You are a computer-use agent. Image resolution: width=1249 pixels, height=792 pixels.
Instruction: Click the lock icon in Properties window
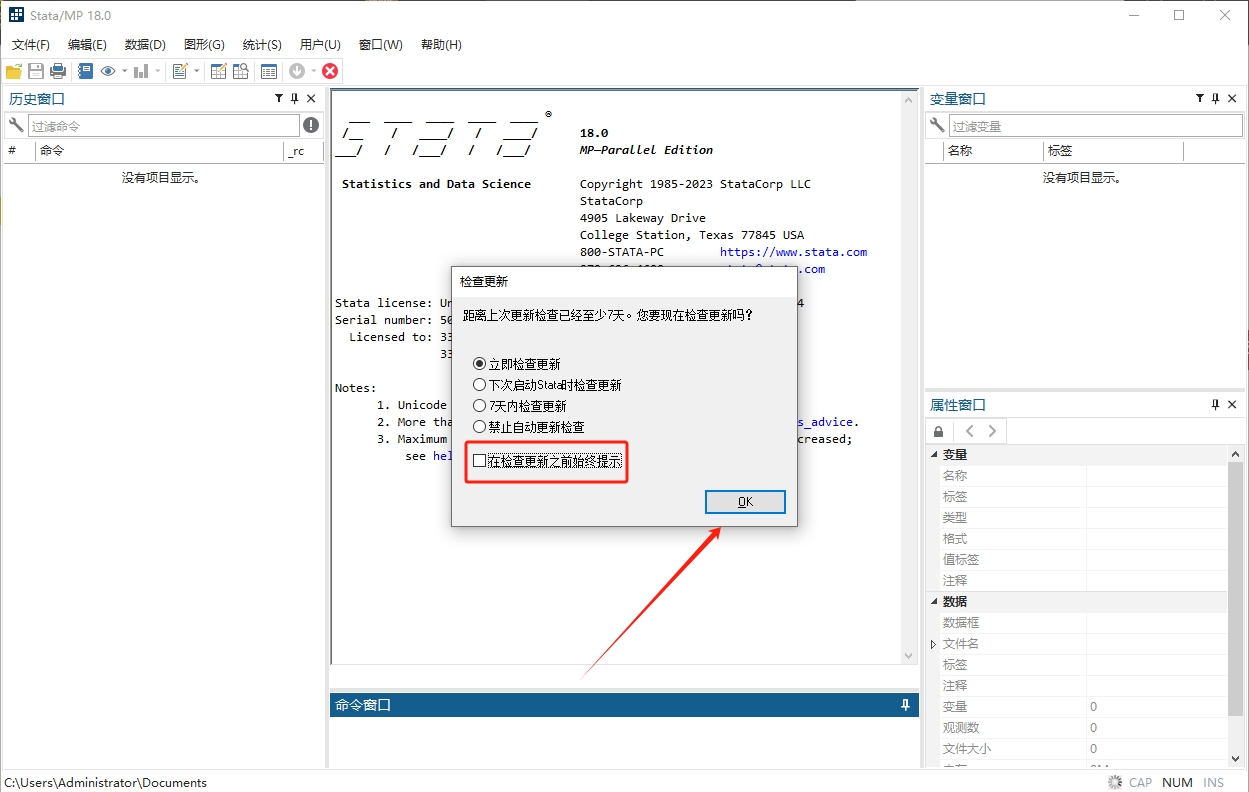pyautogui.click(x=938, y=431)
